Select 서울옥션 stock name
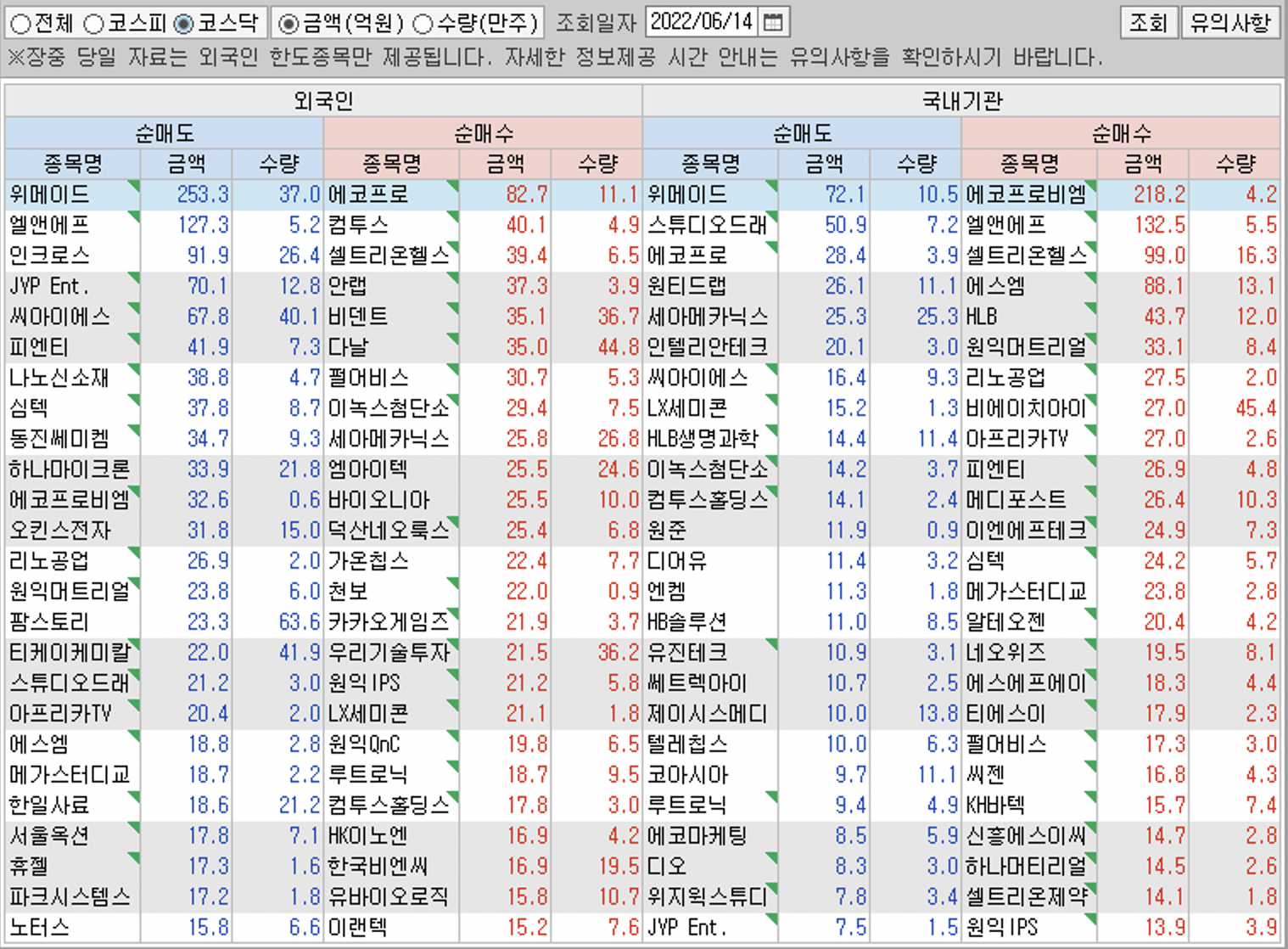 [49, 836]
